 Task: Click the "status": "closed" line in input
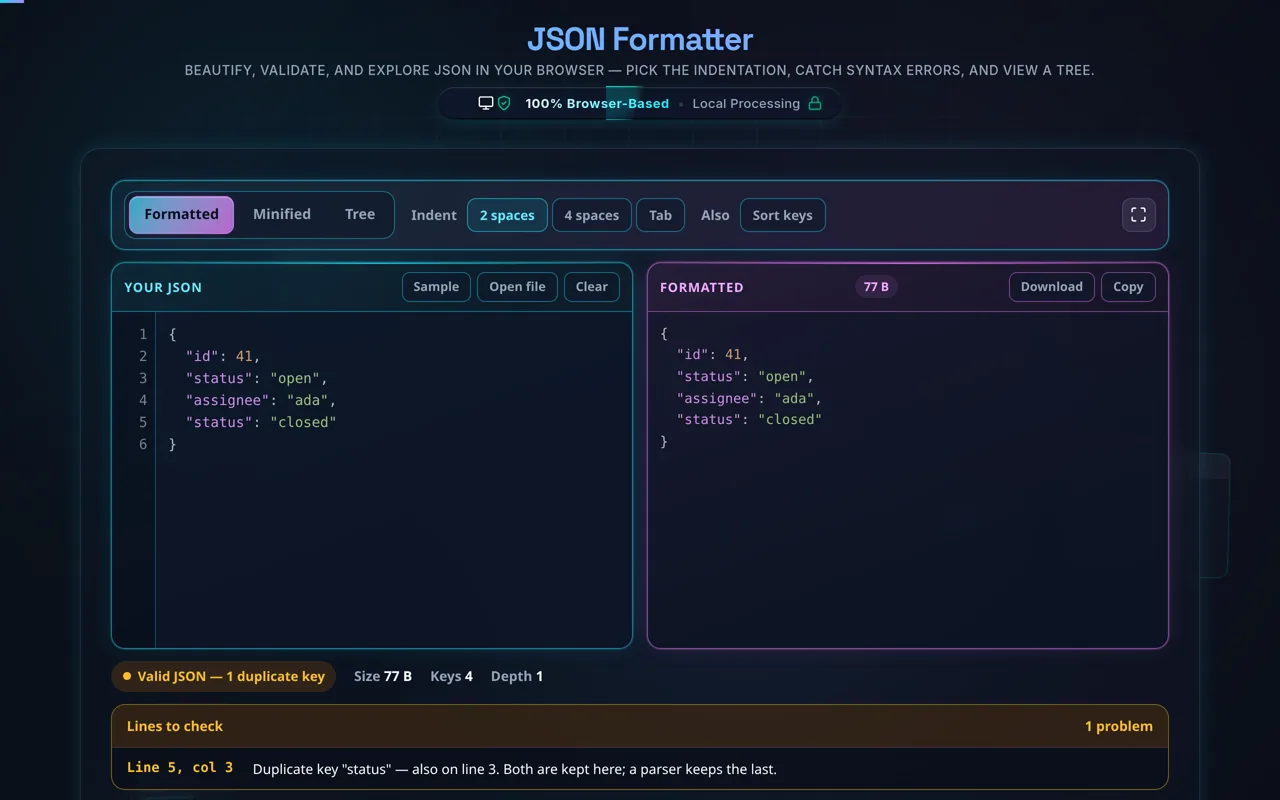point(261,422)
